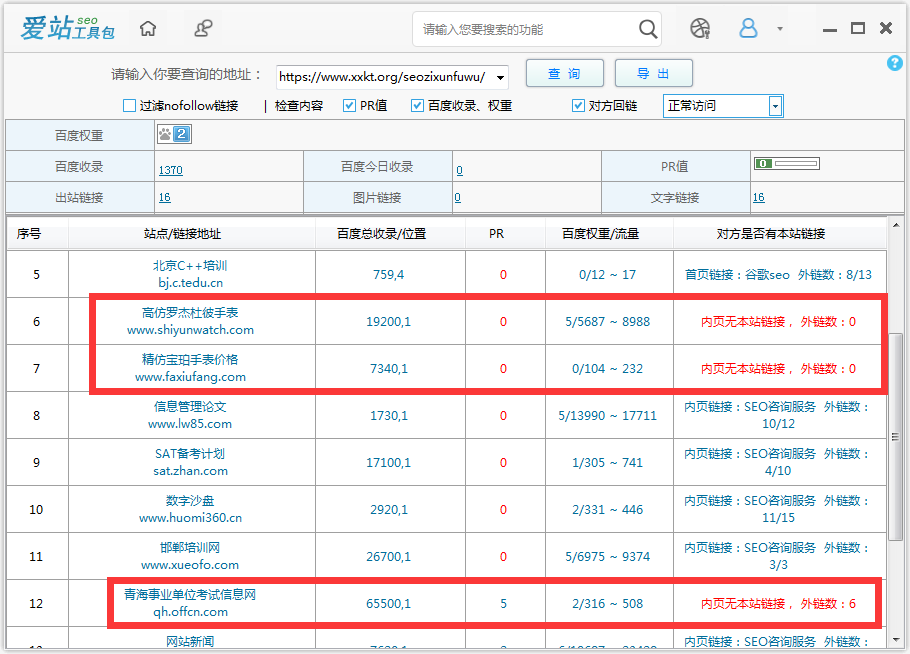The image size is (910, 654).
Task: Click the scrollbar up arrow
Action: [x=895, y=225]
